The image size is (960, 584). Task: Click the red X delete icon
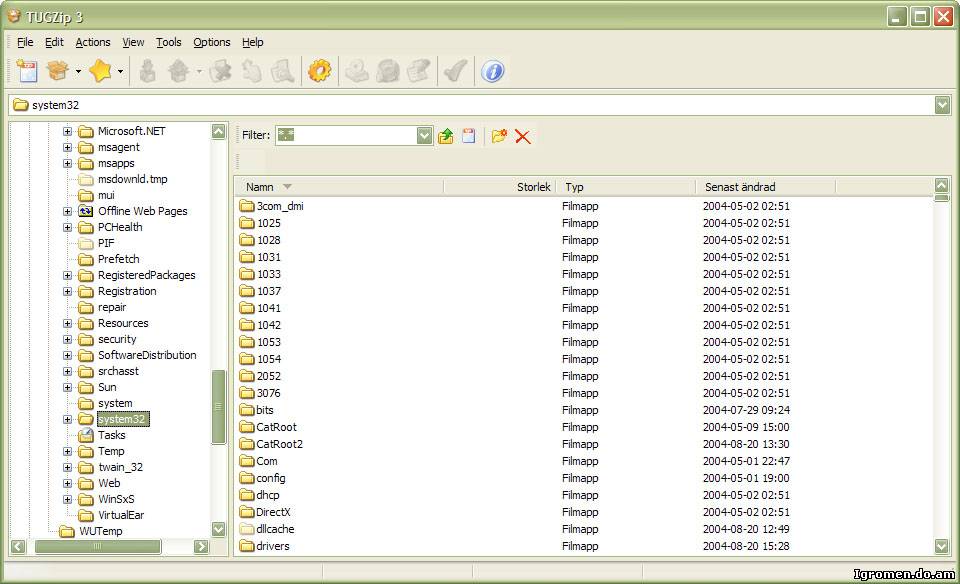[523, 136]
